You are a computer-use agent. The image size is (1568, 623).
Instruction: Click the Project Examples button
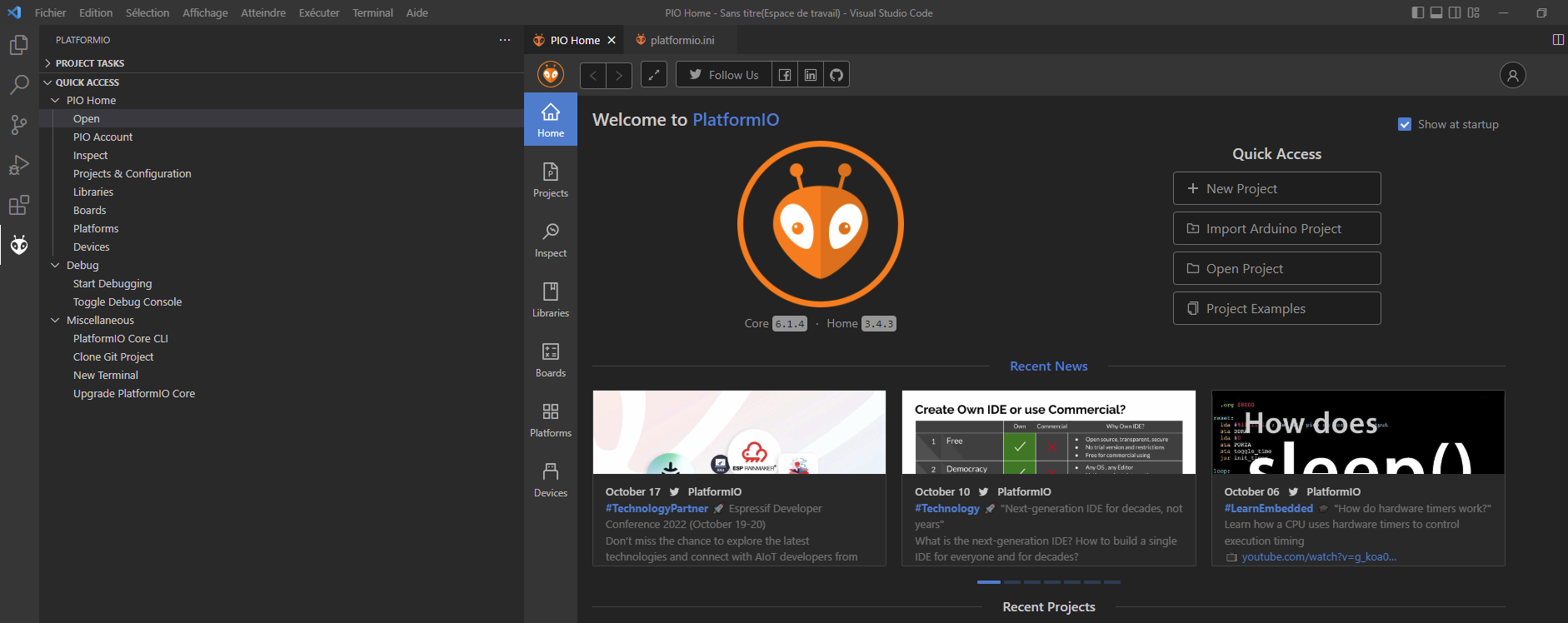pos(1276,308)
